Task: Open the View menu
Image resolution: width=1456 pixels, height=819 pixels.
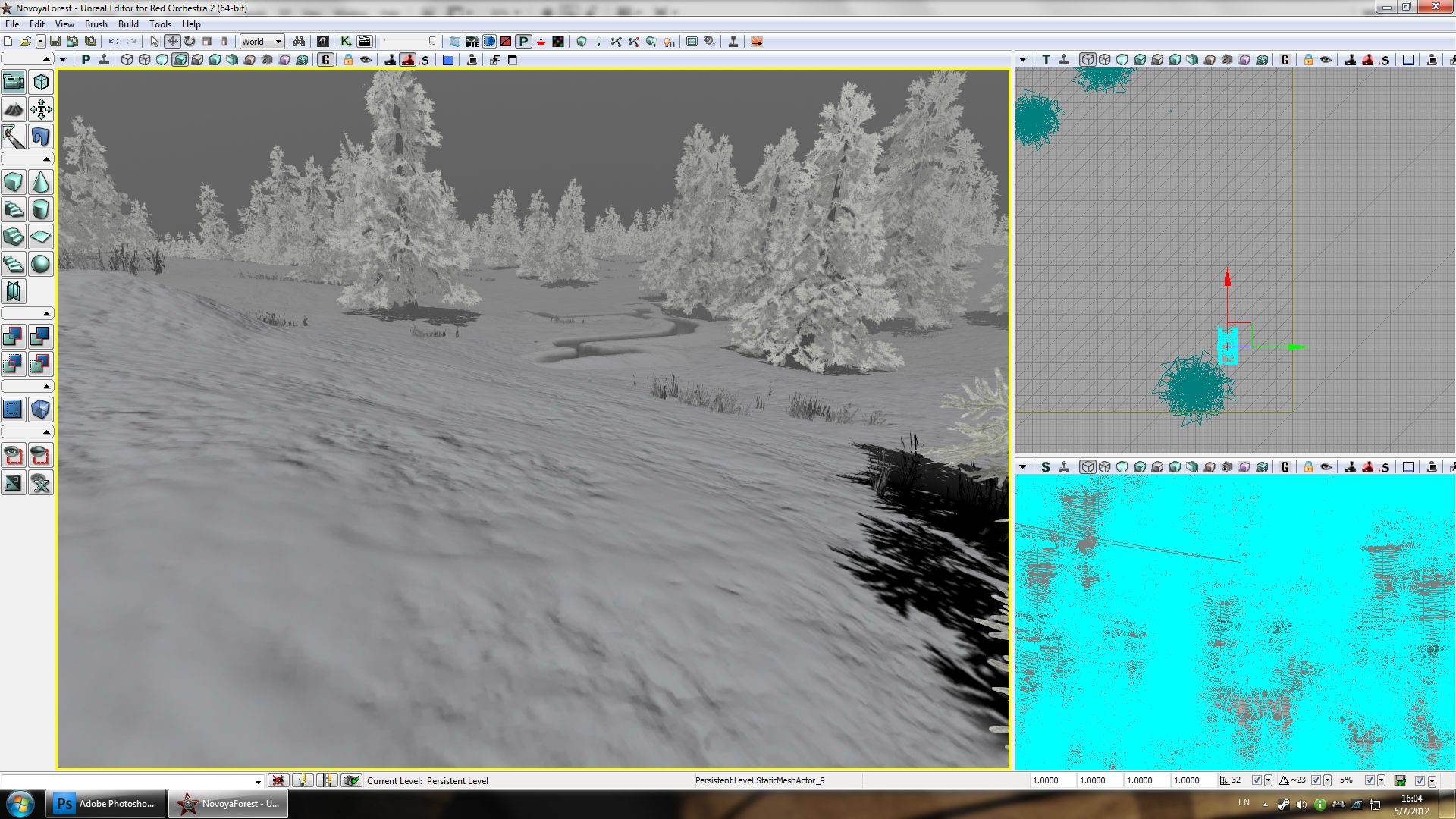Action: (x=64, y=24)
